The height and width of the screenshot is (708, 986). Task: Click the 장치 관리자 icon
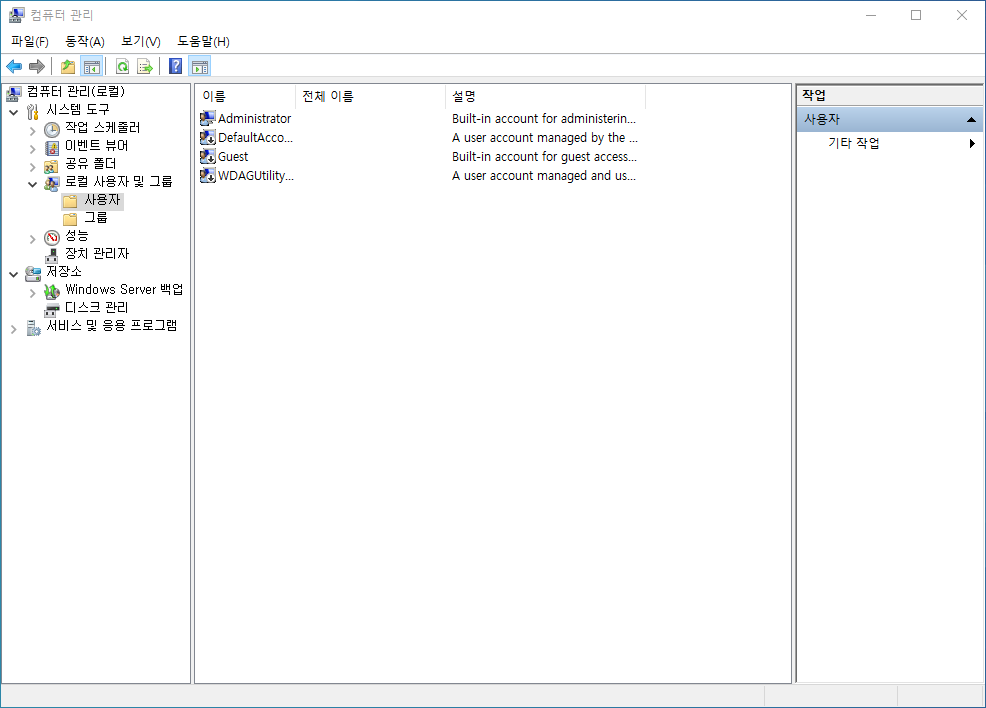click(x=52, y=255)
